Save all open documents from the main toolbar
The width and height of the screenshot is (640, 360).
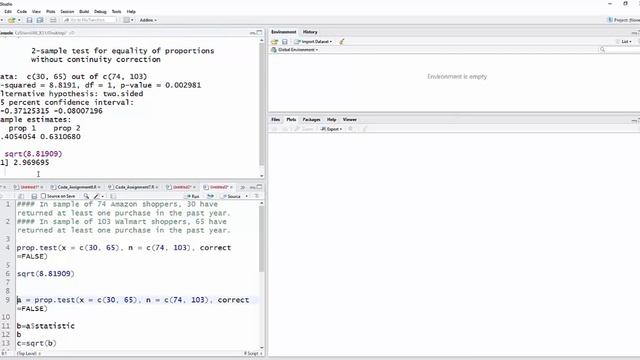(x=40, y=20)
